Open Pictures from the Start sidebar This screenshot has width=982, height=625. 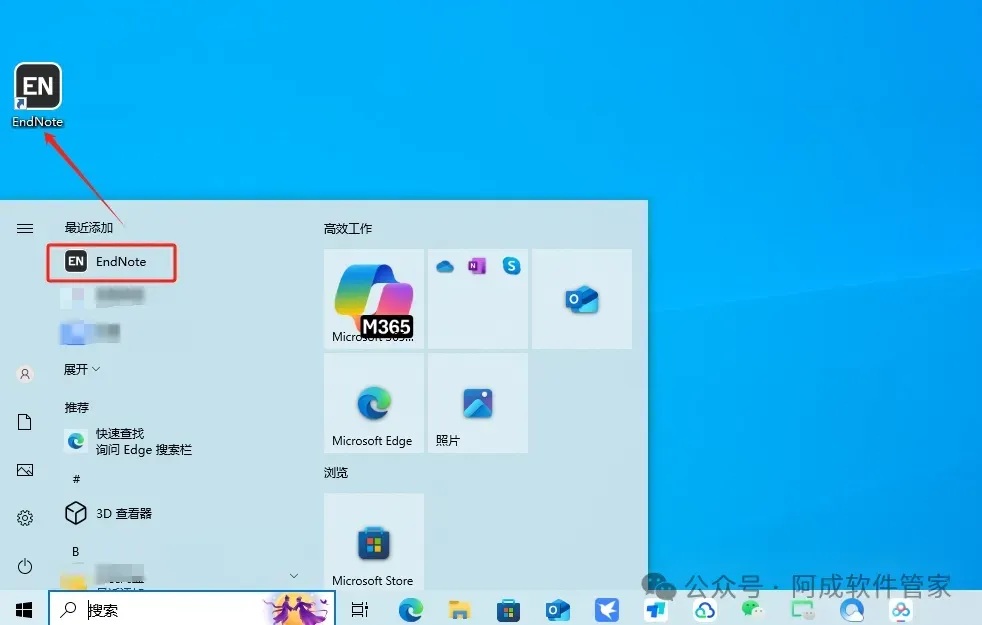coord(25,470)
